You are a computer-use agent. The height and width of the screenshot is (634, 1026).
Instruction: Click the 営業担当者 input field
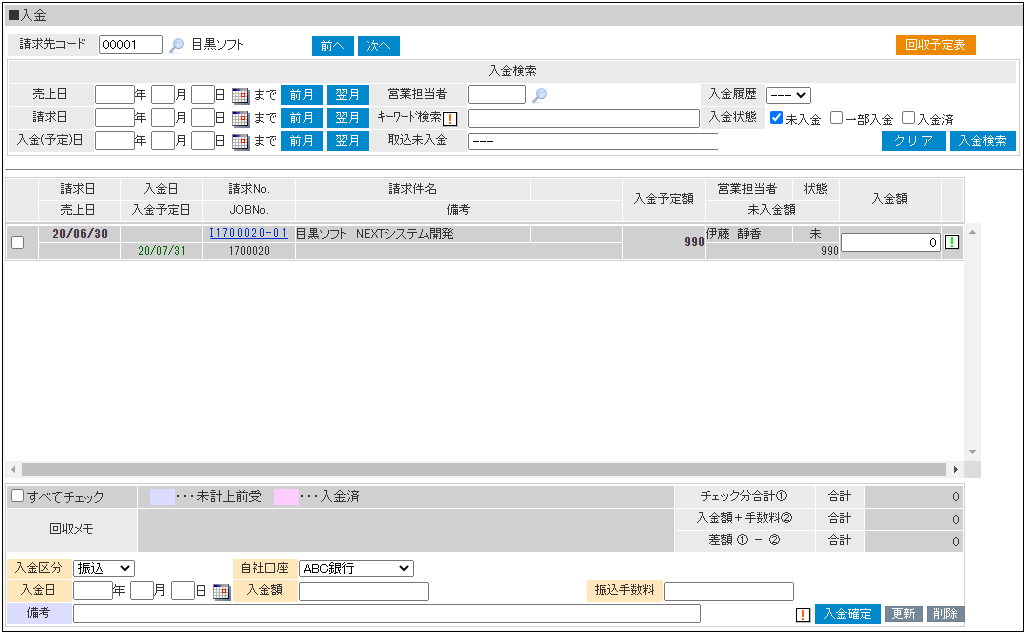pos(497,95)
